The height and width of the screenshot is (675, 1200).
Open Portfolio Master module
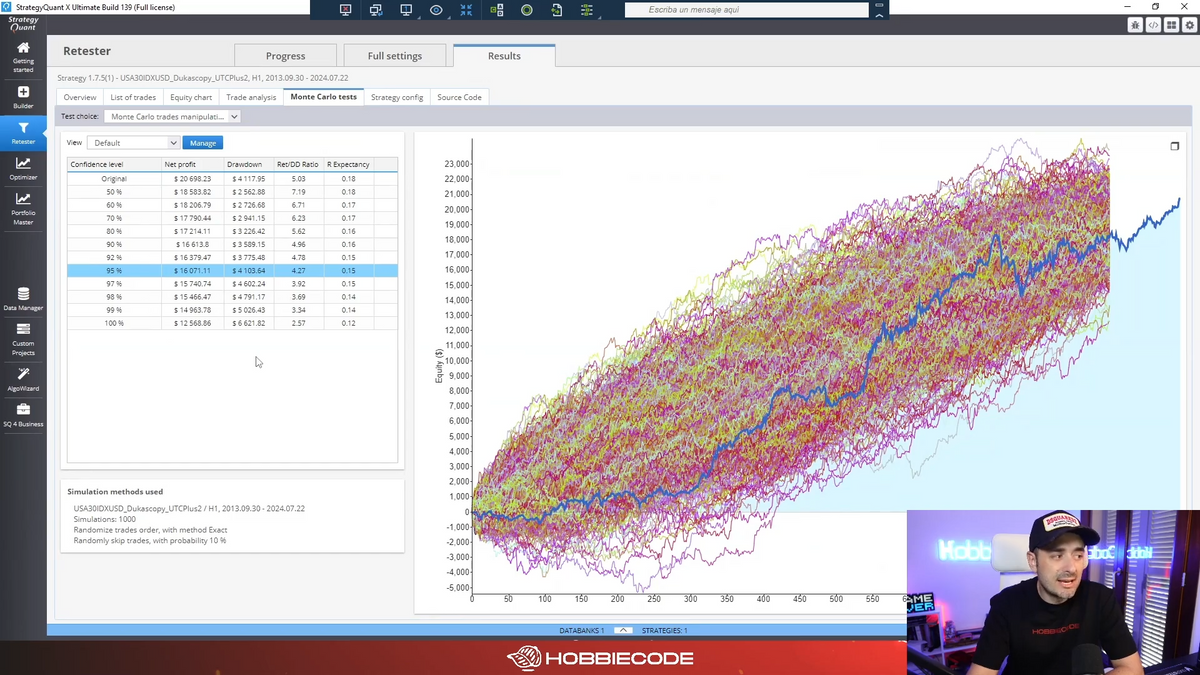(x=23, y=209)
